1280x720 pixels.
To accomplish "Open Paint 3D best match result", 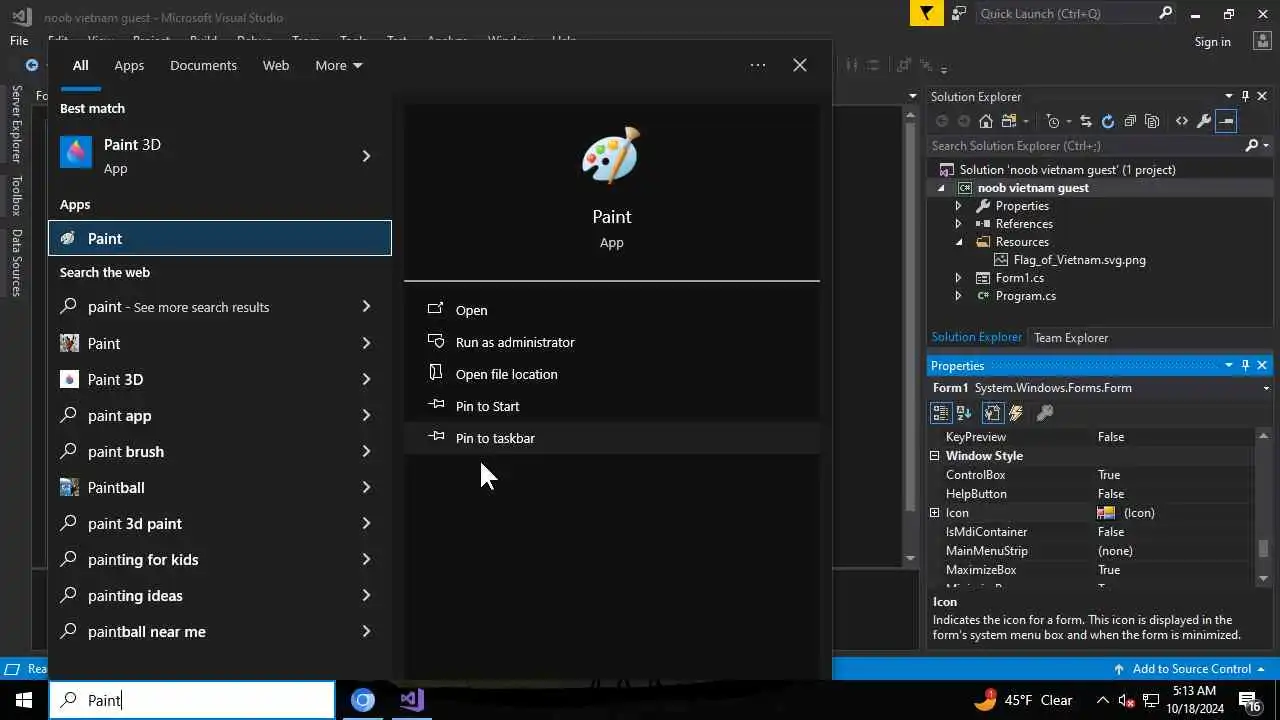I will 220,156.
